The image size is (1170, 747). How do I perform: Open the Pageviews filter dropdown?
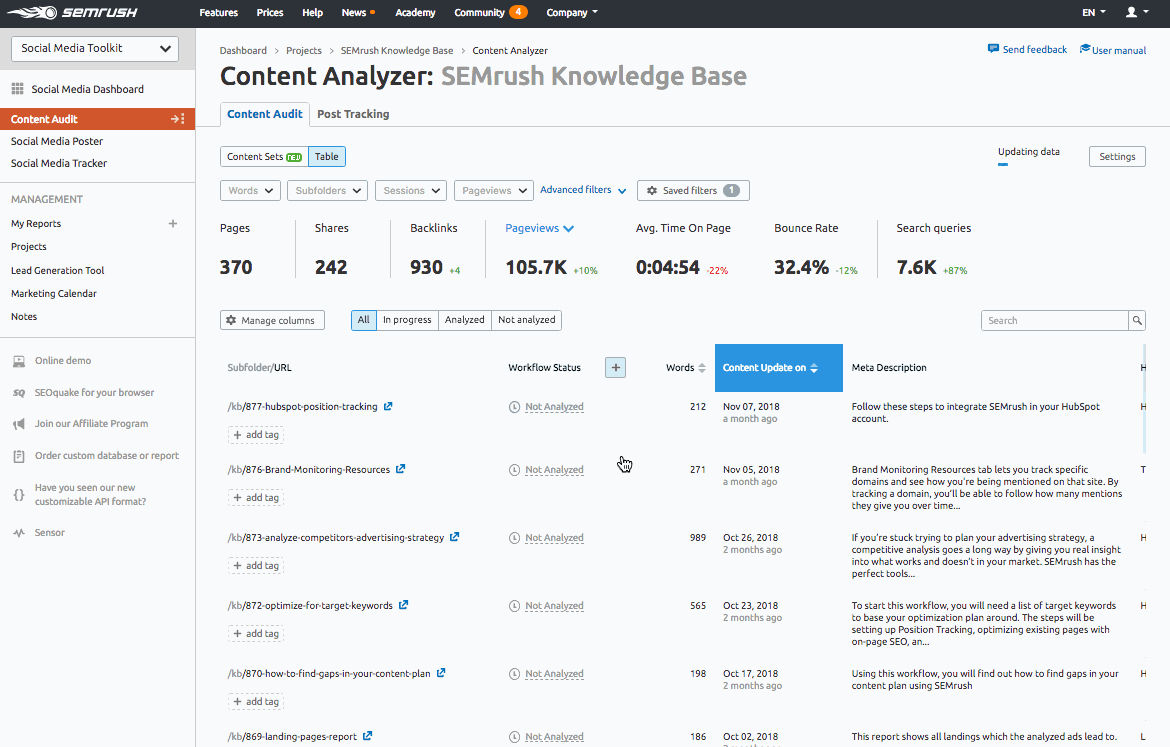(x=494, y=191)
